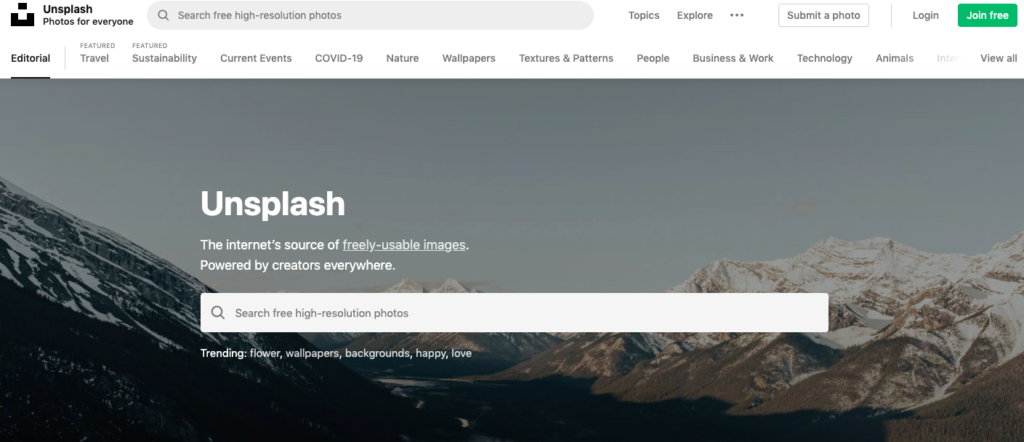
Task: Click View all topics link
Action: 999,58
